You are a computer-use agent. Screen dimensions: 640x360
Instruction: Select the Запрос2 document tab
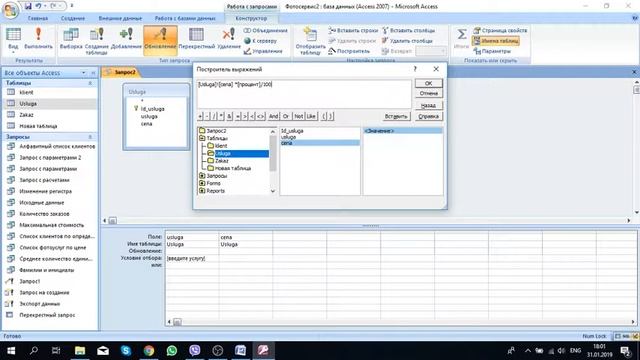(x=121, y=72)
